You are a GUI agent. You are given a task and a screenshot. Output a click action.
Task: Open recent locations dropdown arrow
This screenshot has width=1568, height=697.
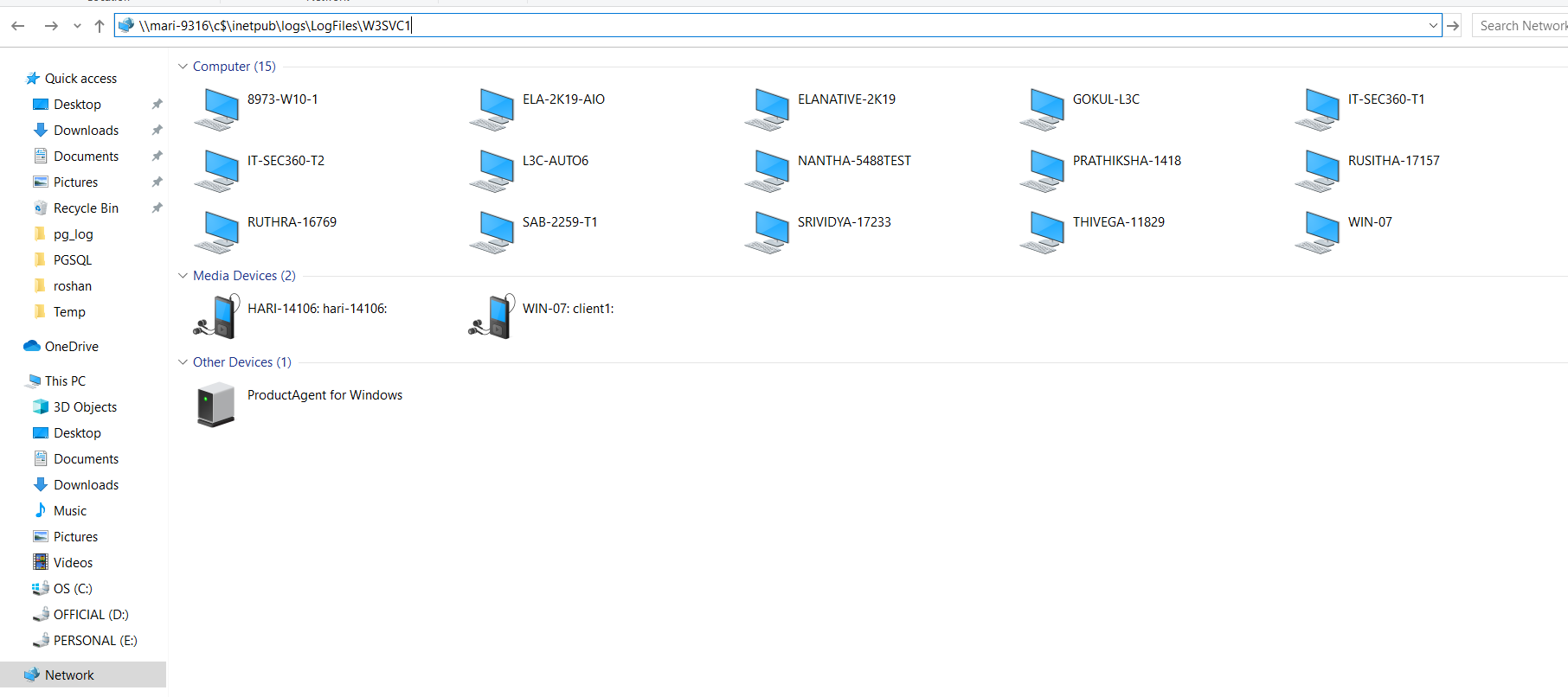77,26
